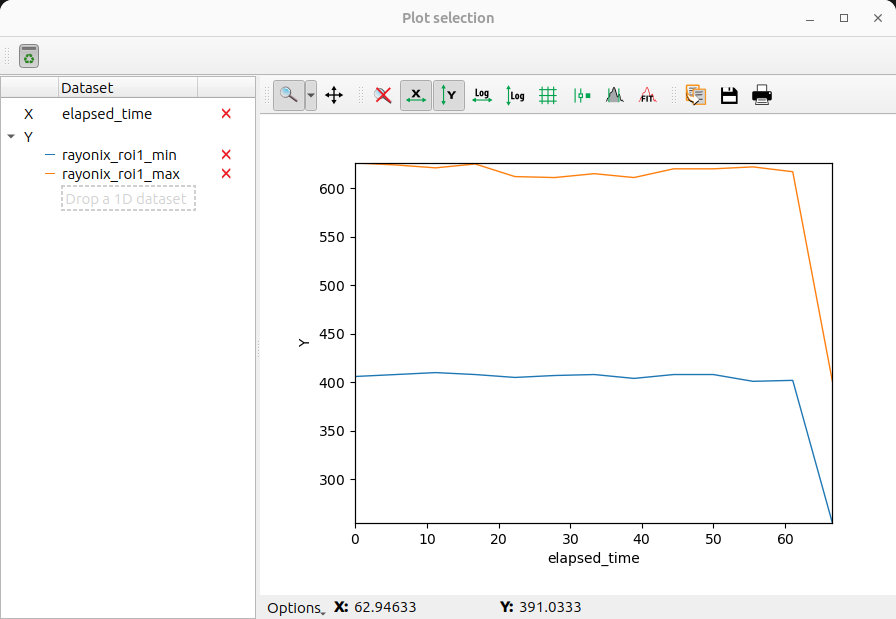
Task: Reset the plot zoom
Action: [382, 95]
